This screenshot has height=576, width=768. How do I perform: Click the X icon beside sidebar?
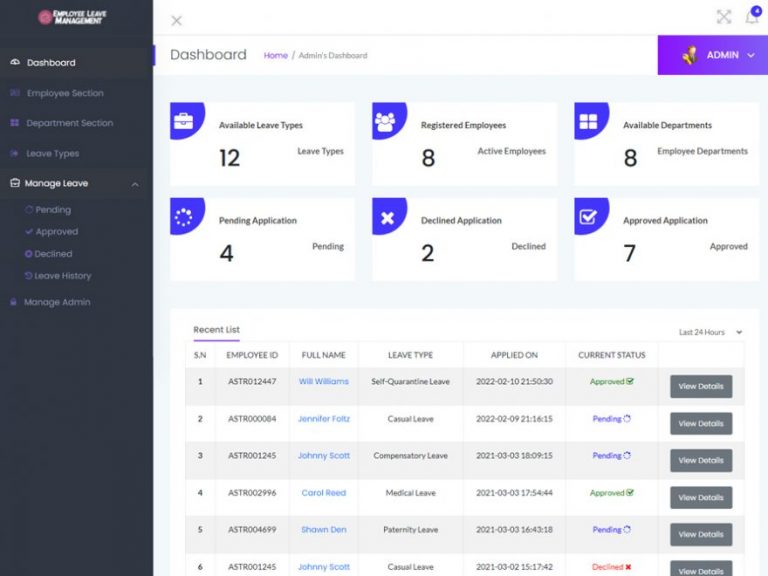pos(177,20)
